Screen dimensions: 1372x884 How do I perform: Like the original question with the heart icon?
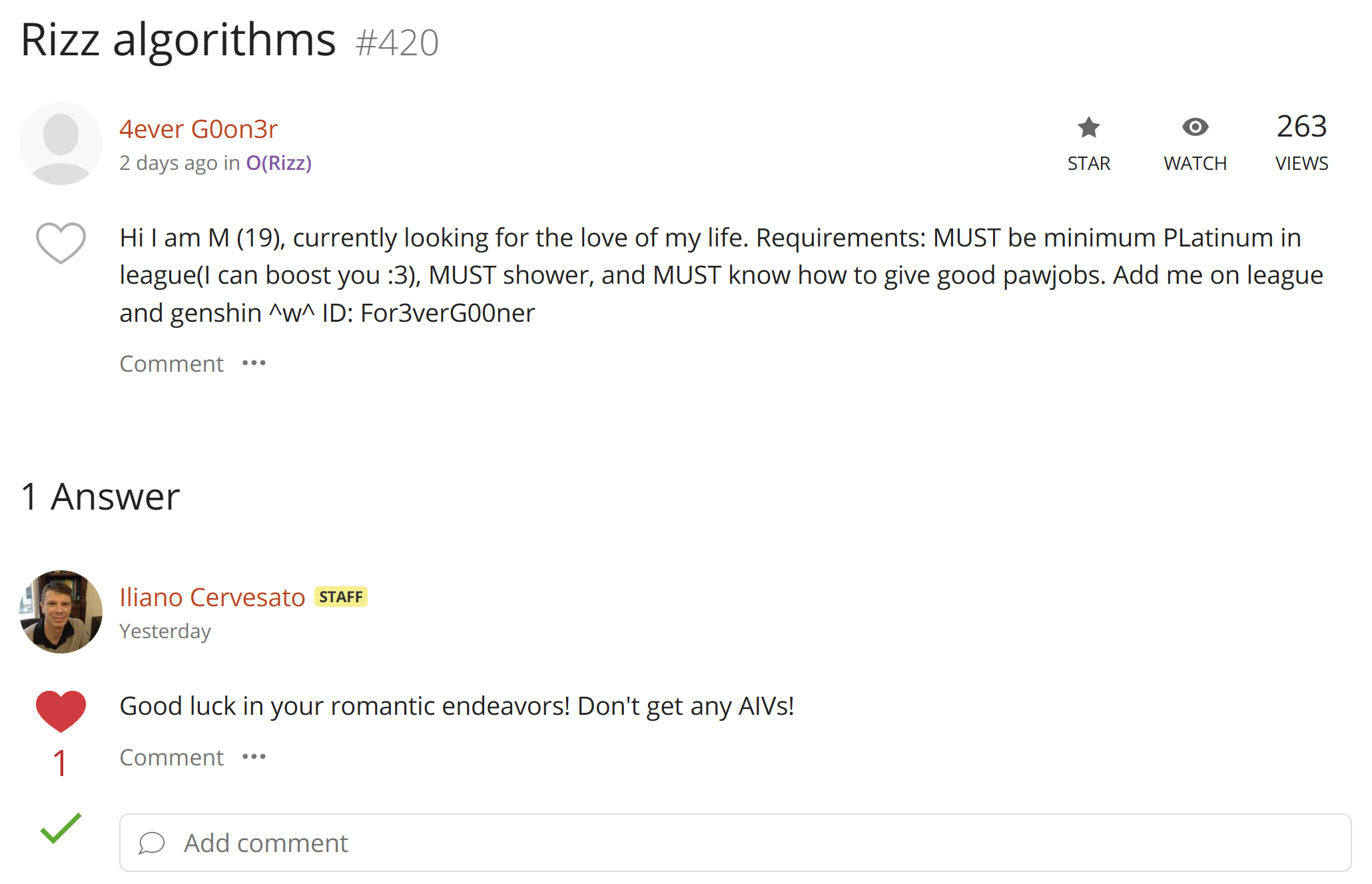pyautogui.click(x=61, y=242)
